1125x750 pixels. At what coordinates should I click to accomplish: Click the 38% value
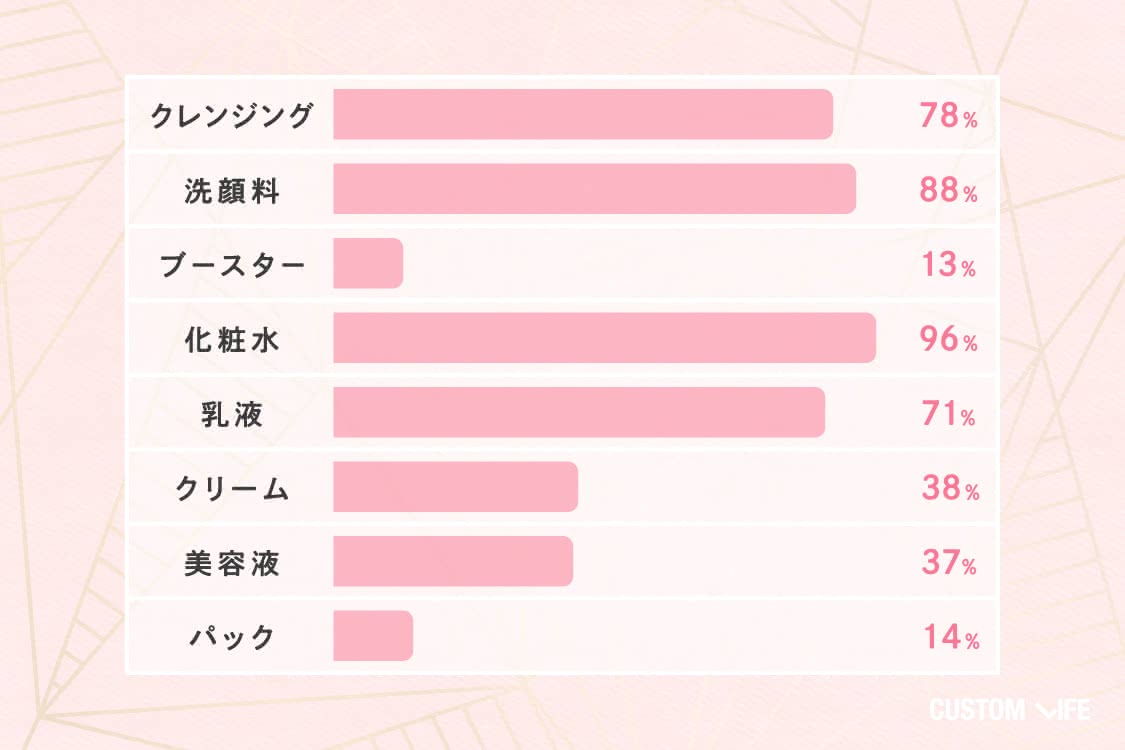click(x=950, y=489)
